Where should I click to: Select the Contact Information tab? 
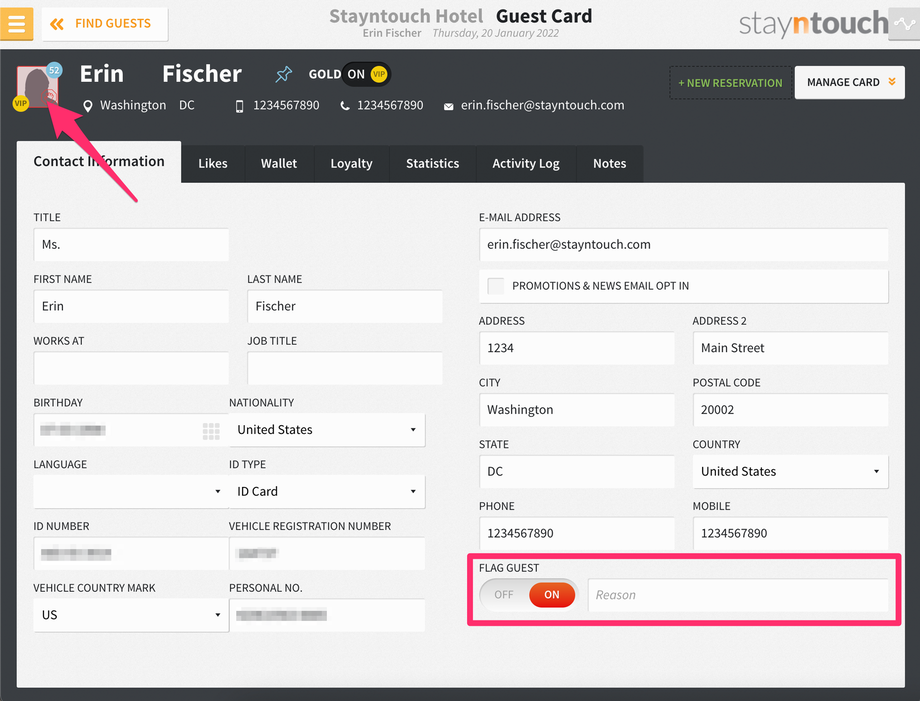click(99, 161)
